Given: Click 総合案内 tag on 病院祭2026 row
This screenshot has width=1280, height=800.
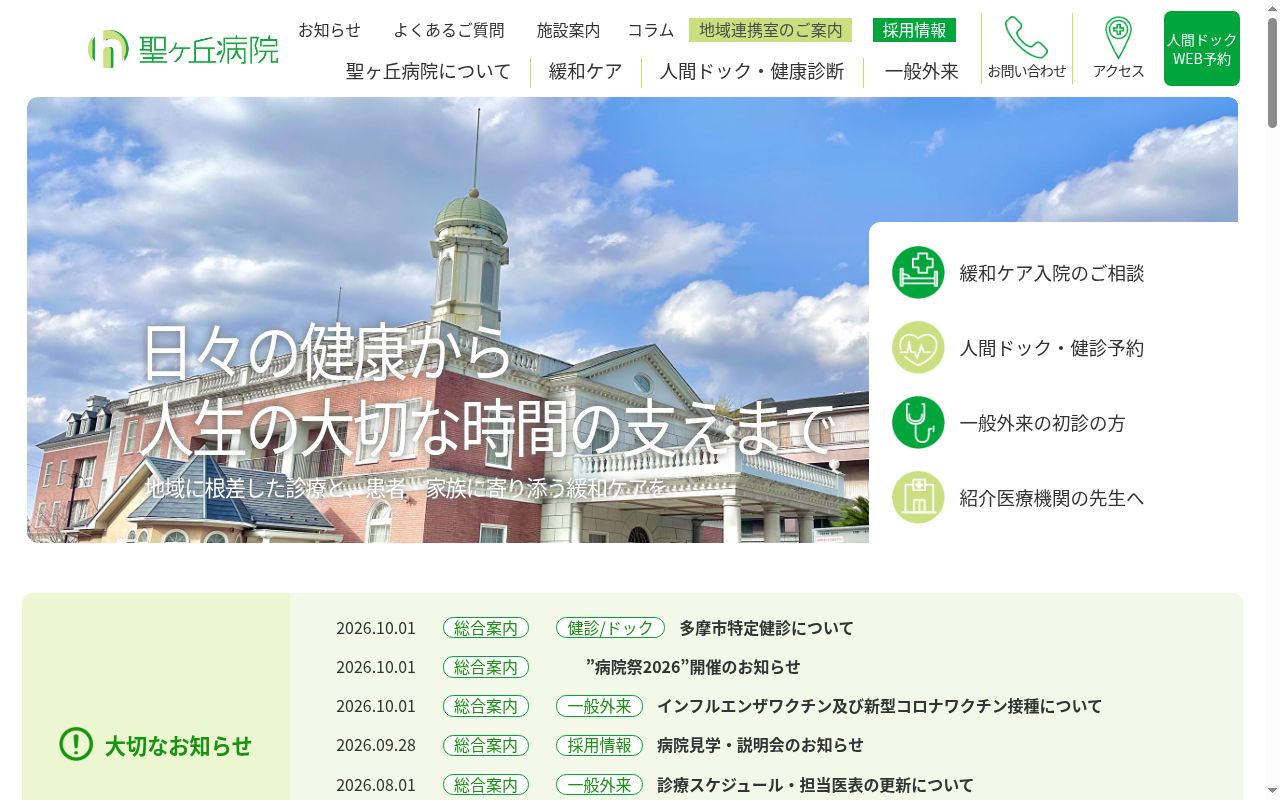Looking at the screenshot, I should point(486,667).
